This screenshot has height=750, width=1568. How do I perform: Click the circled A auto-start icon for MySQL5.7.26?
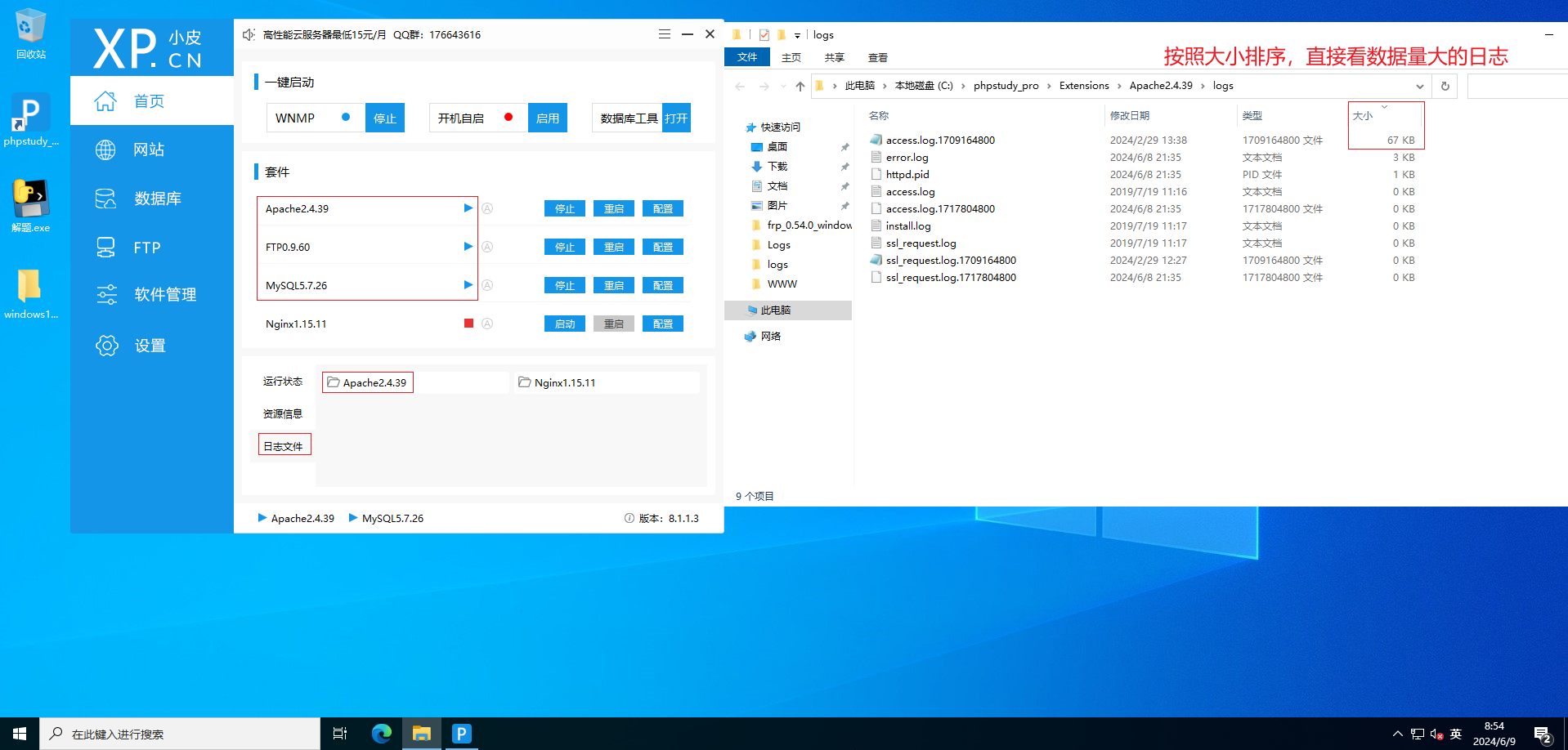point(487,285)
